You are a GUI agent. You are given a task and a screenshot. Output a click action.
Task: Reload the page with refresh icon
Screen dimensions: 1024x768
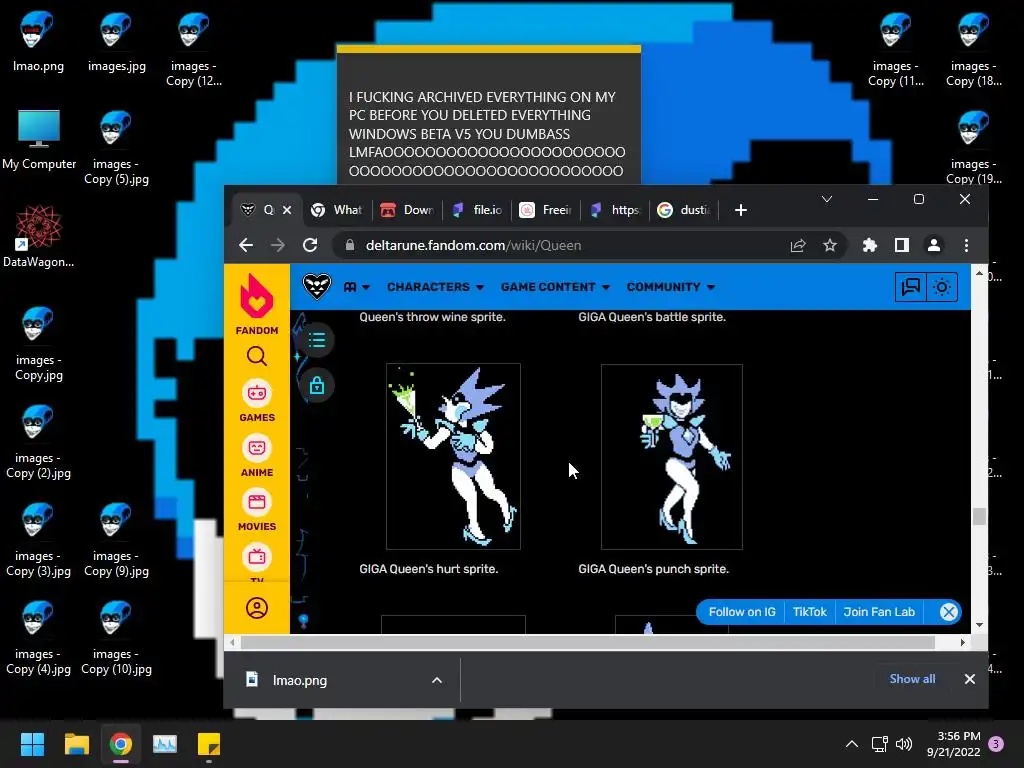pos(310,246)
